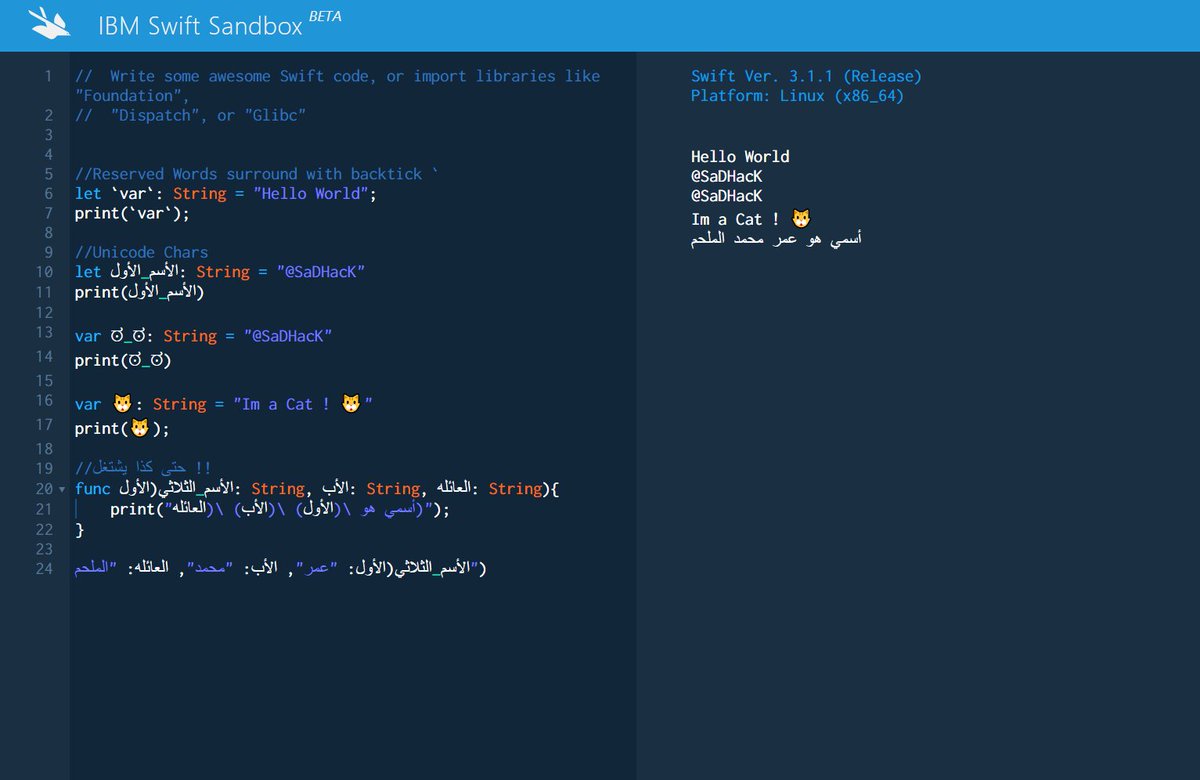
Task: Click the cat emoji variable name on line 16
Action: (x=122, y=404)
